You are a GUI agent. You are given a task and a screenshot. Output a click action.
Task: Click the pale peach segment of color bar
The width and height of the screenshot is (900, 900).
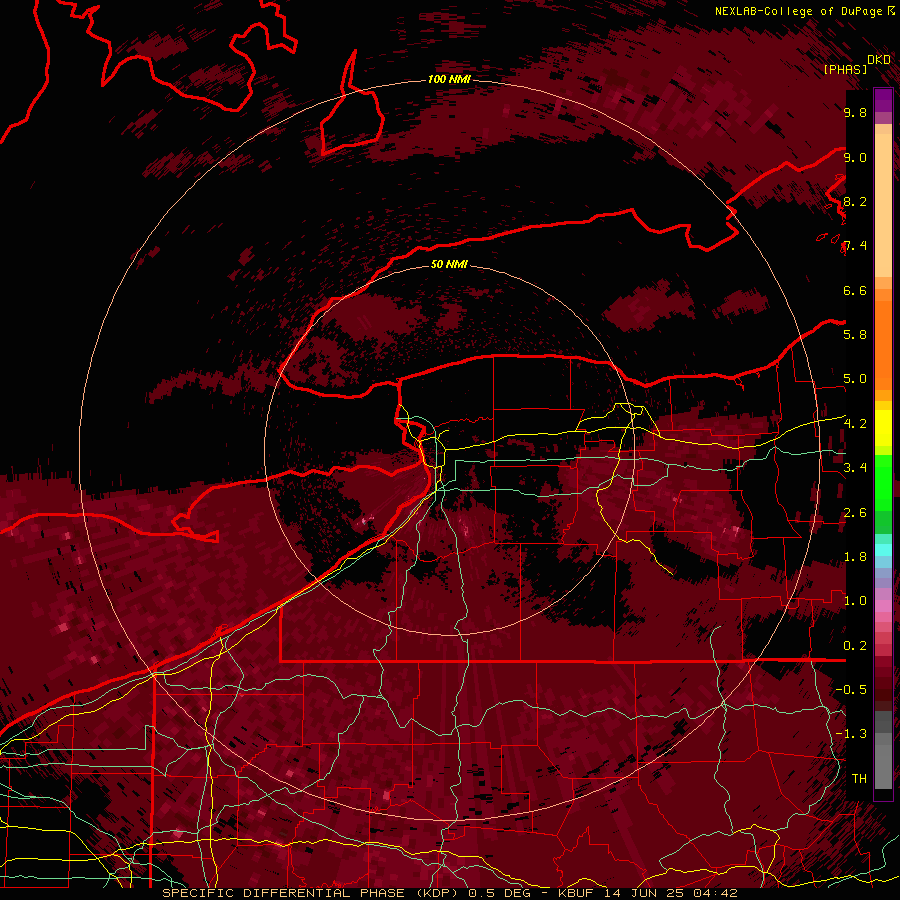(883, 204)
